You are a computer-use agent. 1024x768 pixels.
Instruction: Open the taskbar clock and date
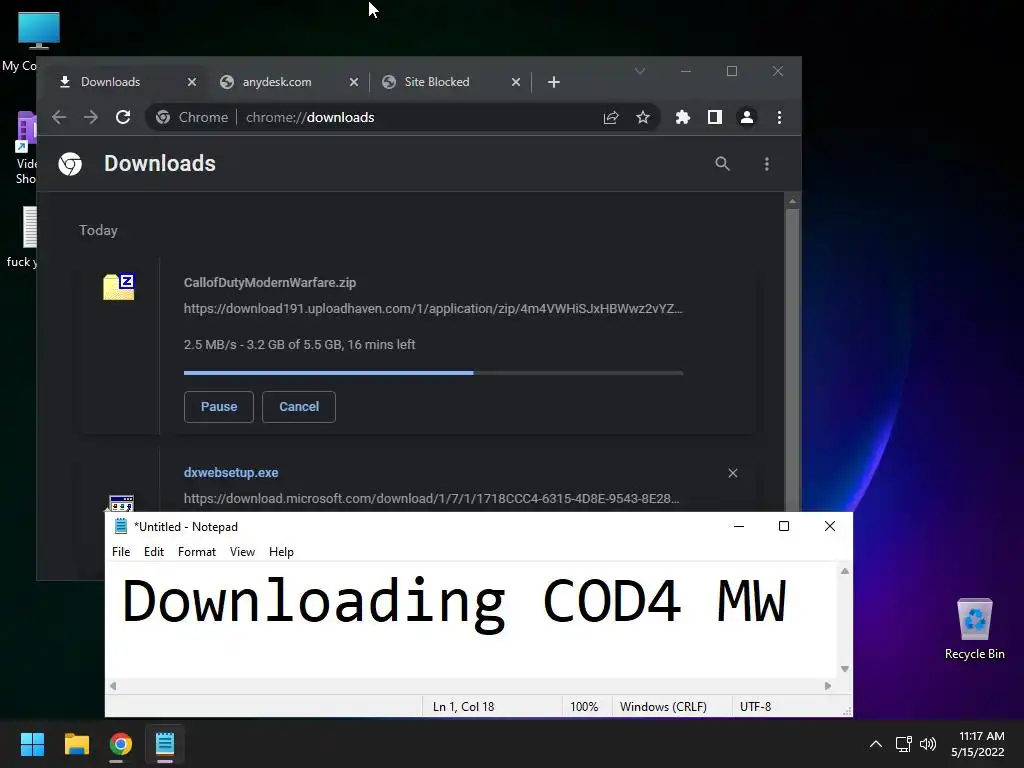pyautogui.click(x=978, y=744)
